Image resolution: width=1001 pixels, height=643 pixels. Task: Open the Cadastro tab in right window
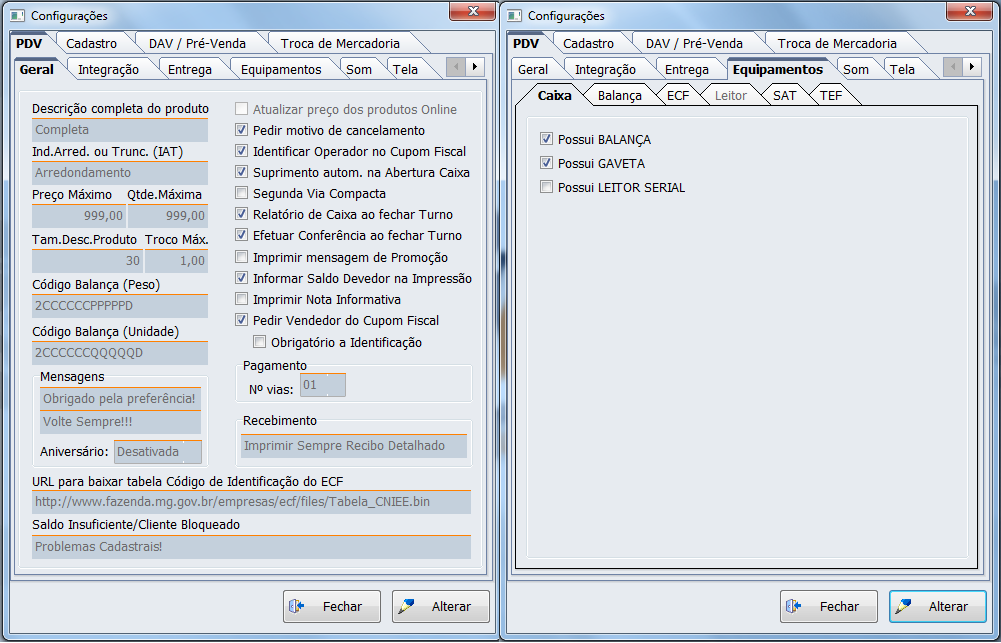tap(588, 44)
